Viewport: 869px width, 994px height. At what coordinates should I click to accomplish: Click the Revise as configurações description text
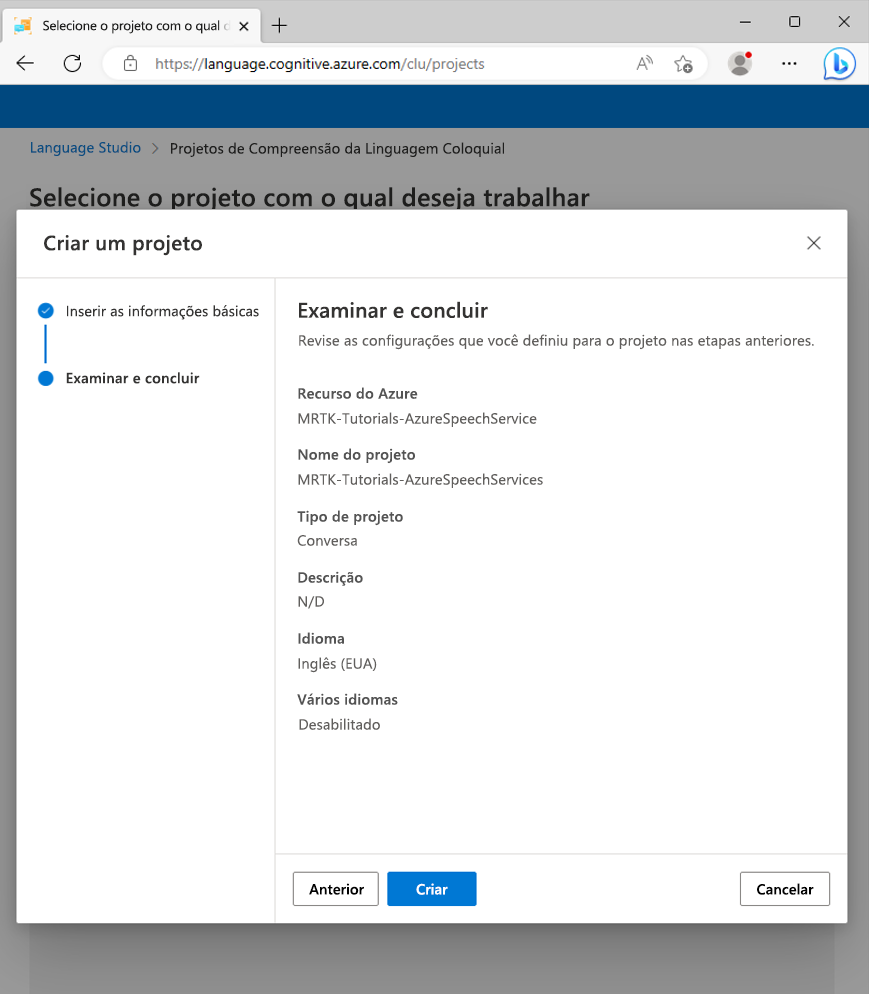556,341
